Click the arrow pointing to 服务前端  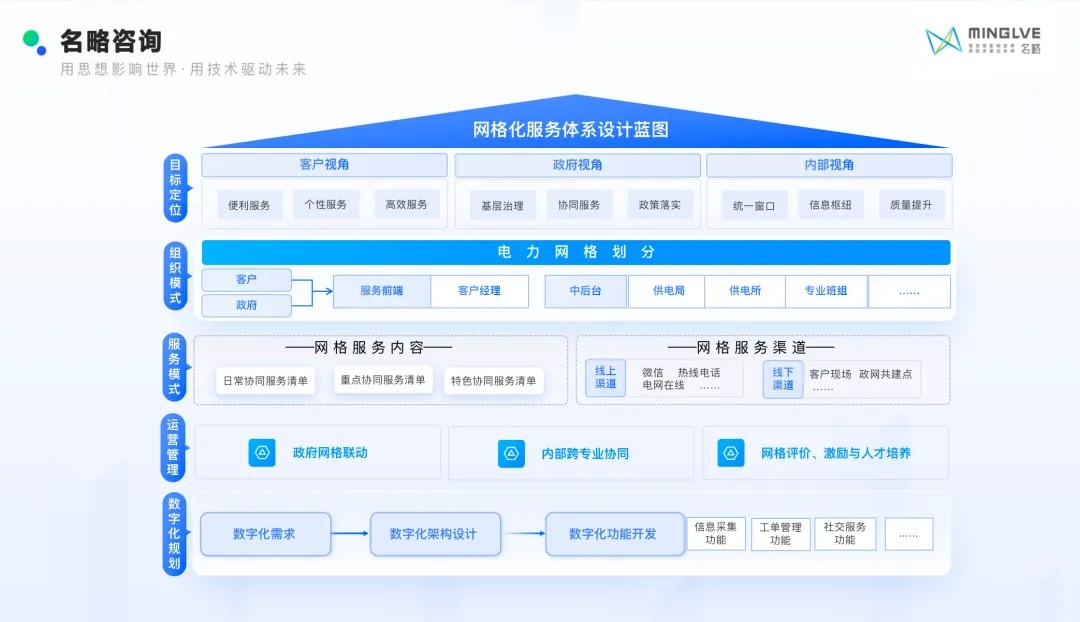pyautogui.click(x=321, y=292)
